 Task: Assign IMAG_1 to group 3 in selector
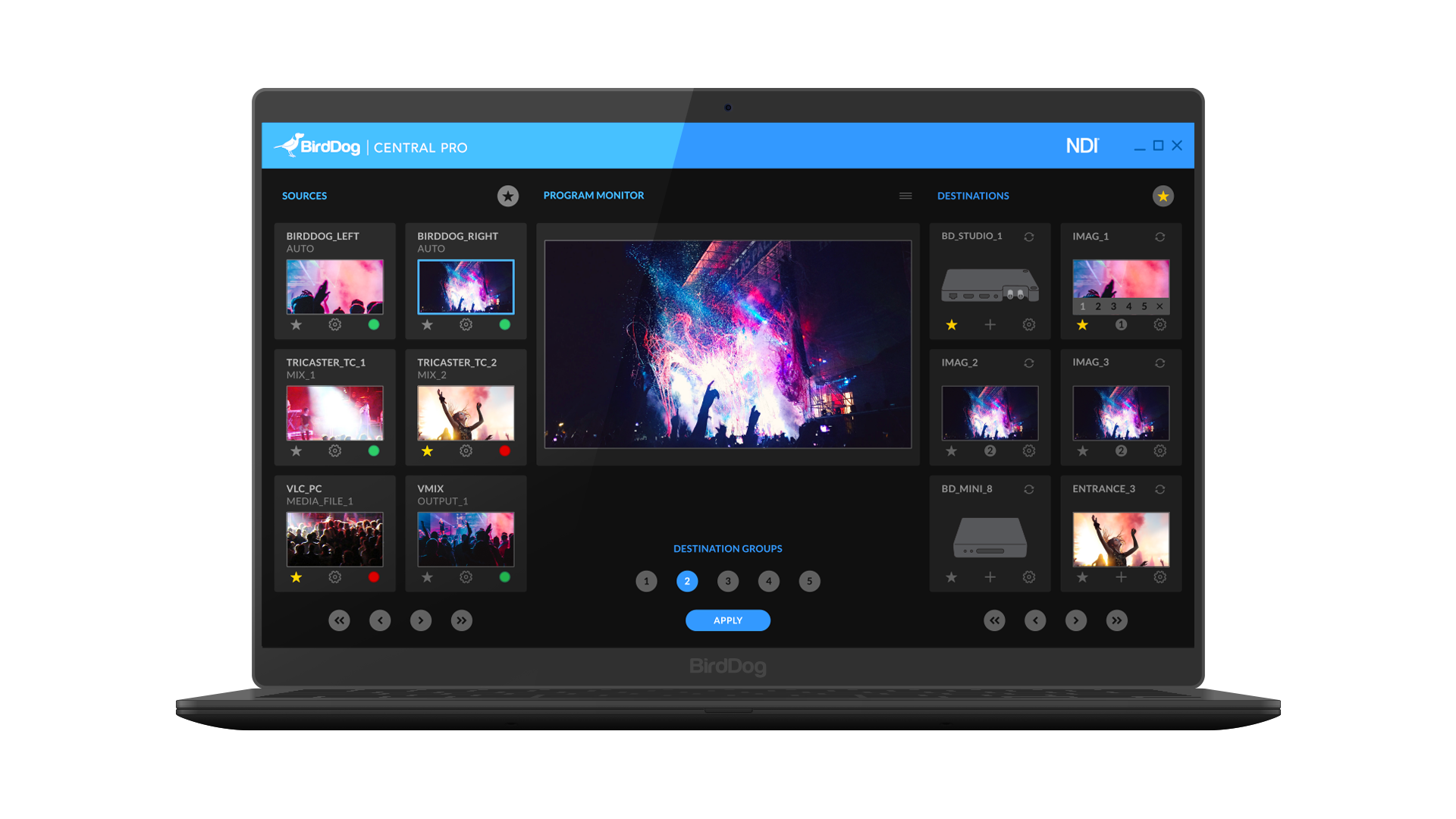click(1113, 306)
